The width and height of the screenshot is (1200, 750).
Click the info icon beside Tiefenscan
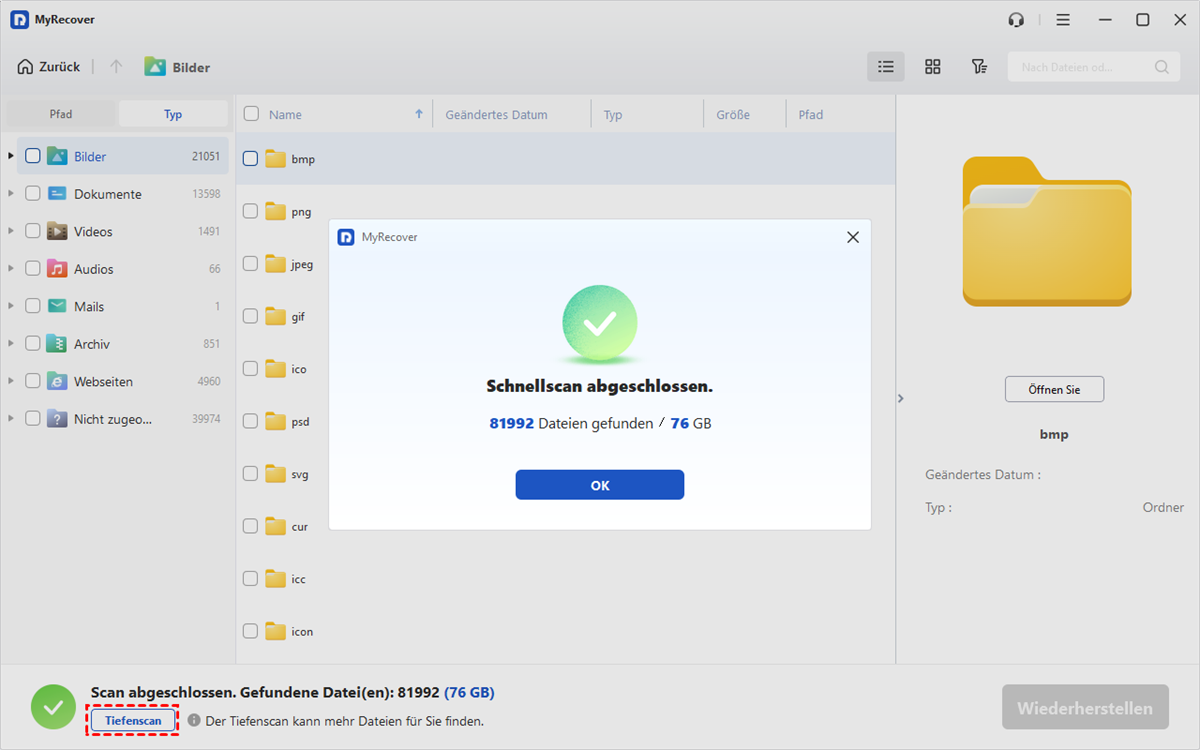194,720
